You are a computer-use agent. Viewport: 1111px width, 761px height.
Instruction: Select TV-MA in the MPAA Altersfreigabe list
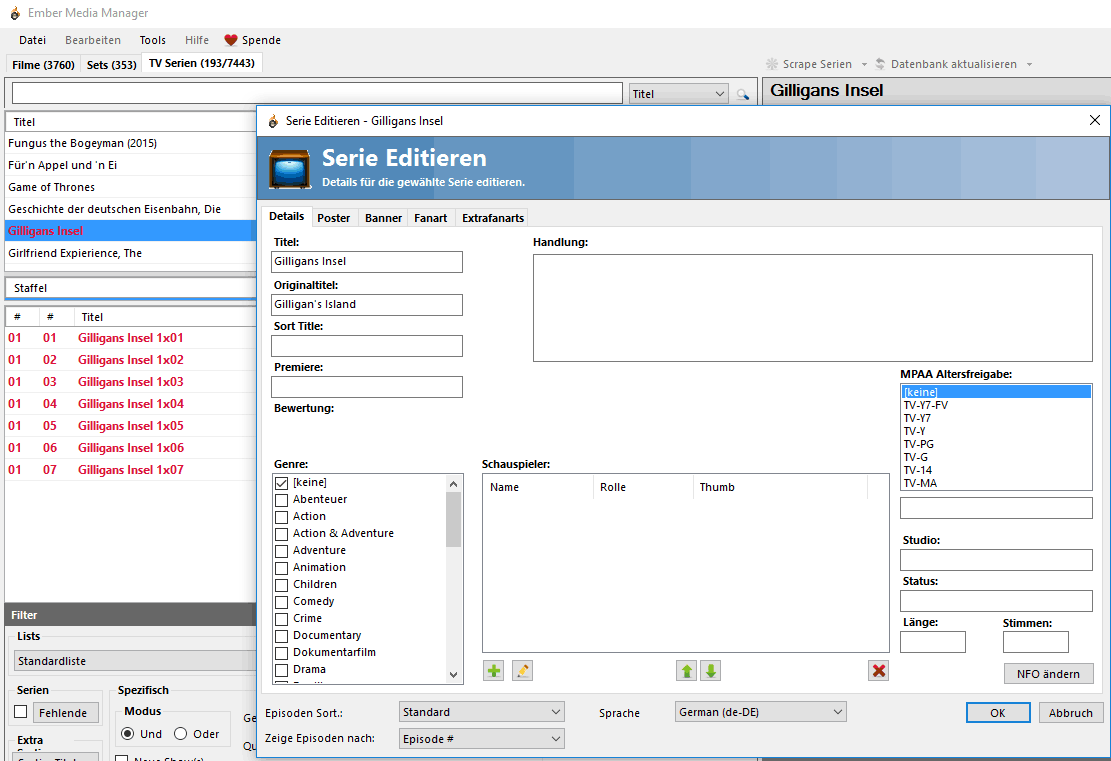point(996,483)
